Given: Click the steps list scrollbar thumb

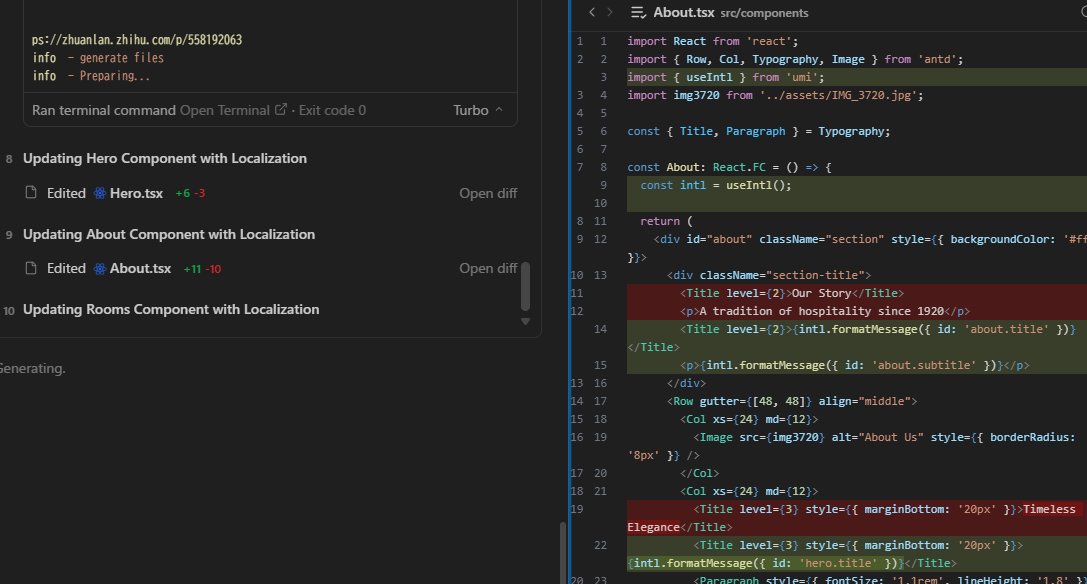Looking at the screenshot, I should click(x=525, y=286).
